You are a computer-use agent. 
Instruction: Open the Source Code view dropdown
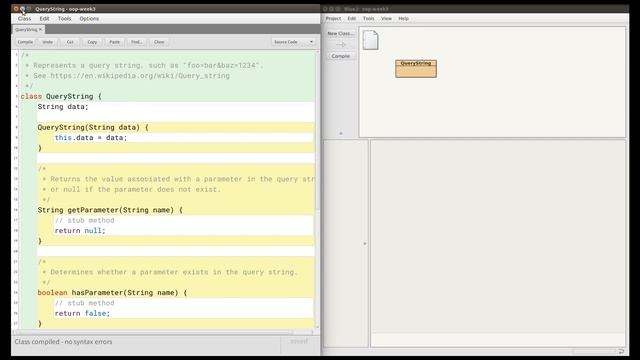[x=293, y=42]
